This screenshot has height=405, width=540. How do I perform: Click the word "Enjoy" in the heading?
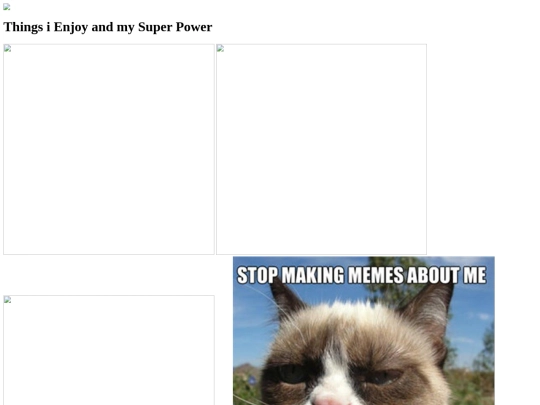[71, 27]
